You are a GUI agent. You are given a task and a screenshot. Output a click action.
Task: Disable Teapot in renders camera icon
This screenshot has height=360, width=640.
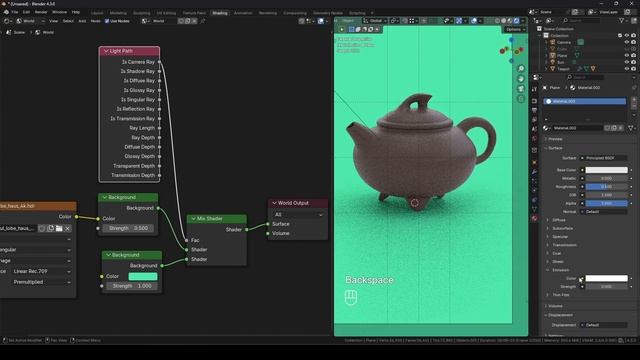click(633, 69)
